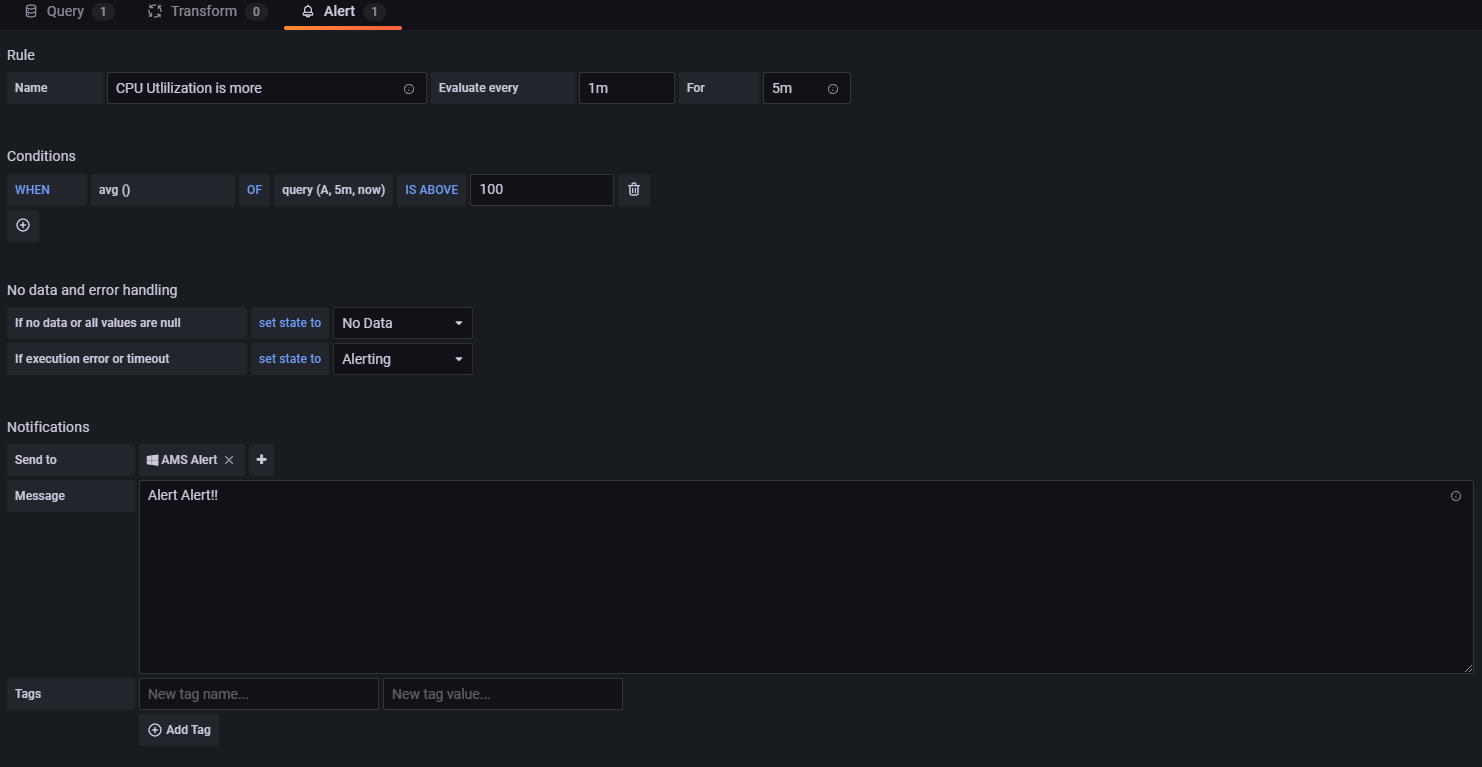
Task: Edit the Evaluate every 1m field
Action: coord(626,88)
